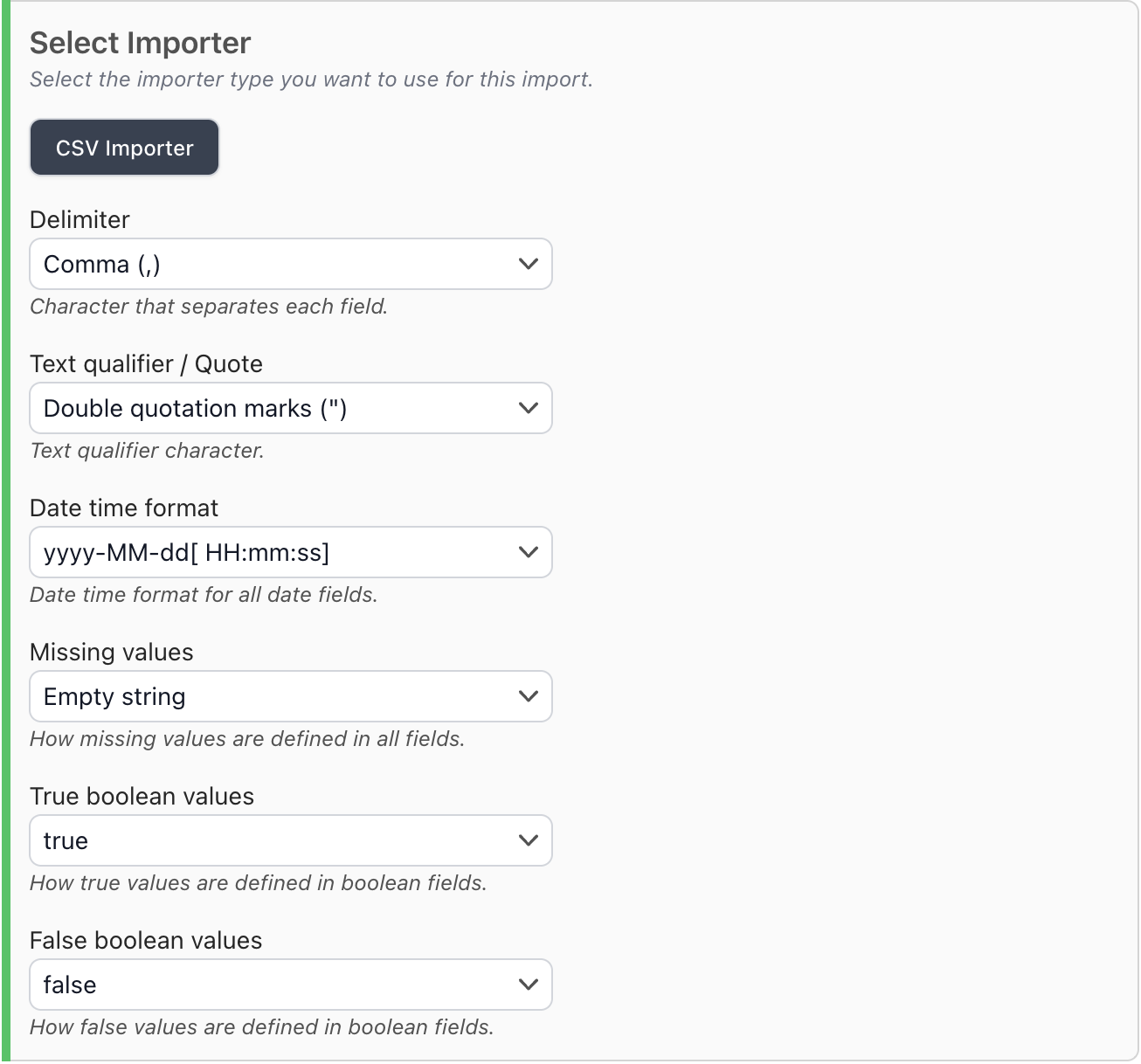The width and height of the screenshot is (1141, 1064).
Task: Click the chevron arrow in Delimiter field
Action: [x=528, y=264]
